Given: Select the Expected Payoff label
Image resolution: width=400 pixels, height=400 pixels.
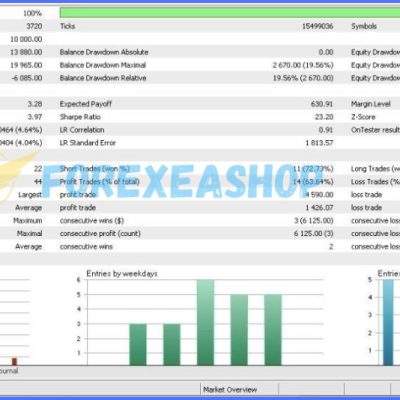Looking at the screenshot, I should (86, 104).
